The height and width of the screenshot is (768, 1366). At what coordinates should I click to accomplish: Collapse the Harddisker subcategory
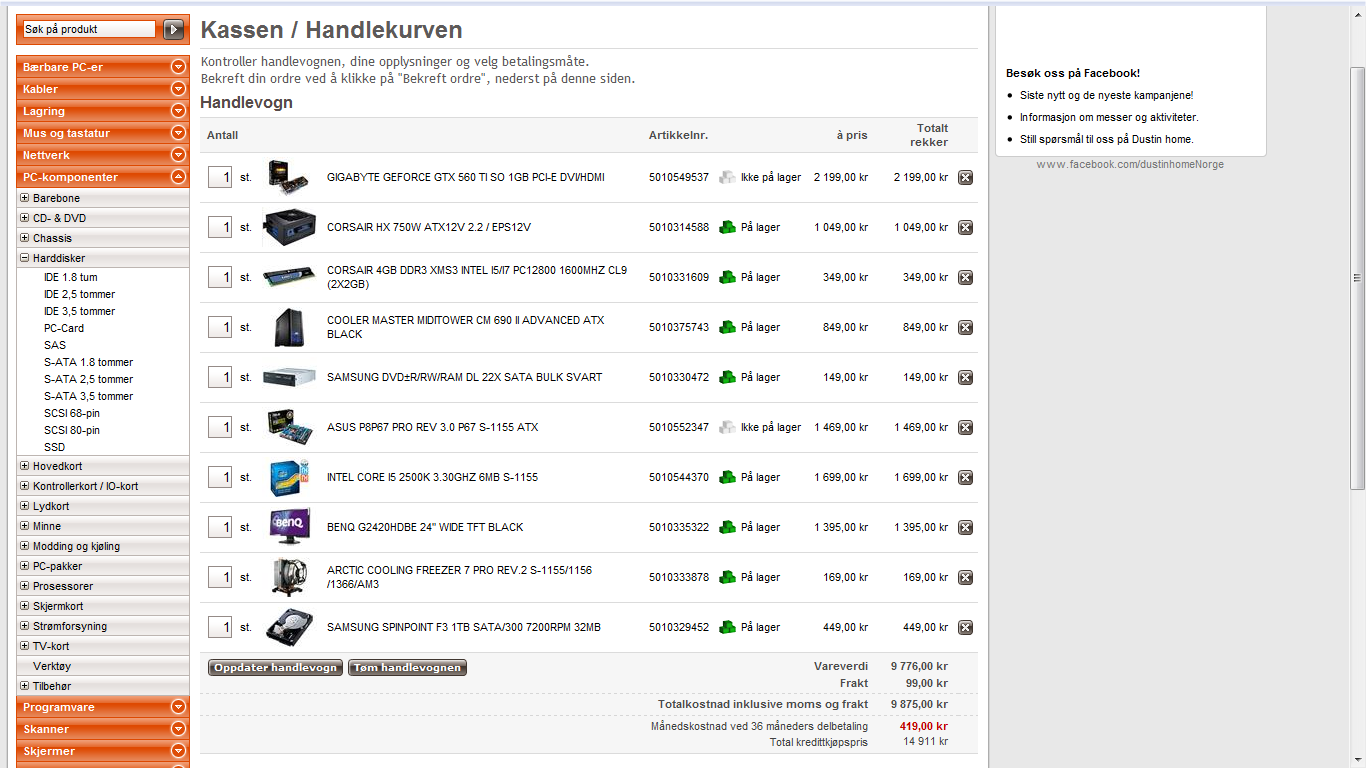click(25, 258)
